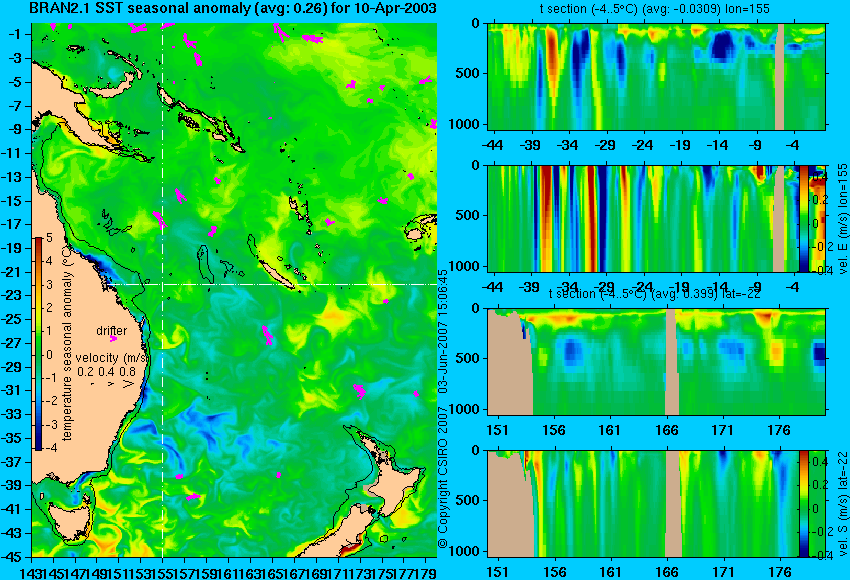Click the magenta drifter legend marker
This screenshot has height=580, width=850.
(113, 339)
